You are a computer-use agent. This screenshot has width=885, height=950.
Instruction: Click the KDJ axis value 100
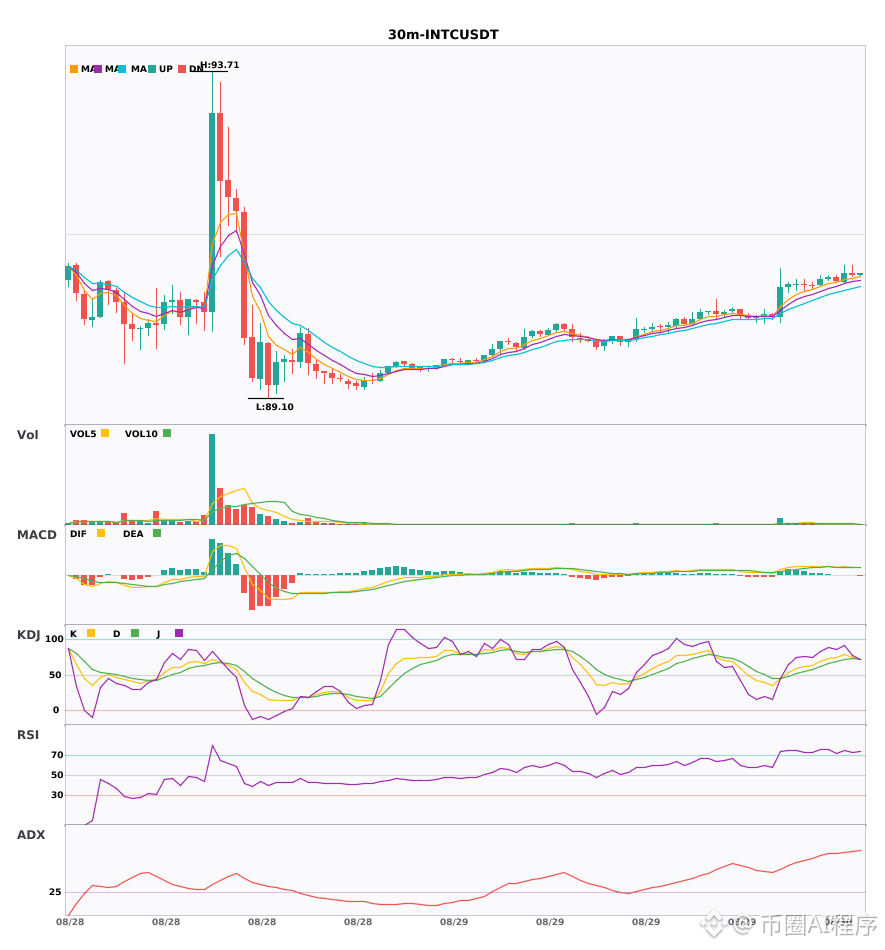[54, 639]
